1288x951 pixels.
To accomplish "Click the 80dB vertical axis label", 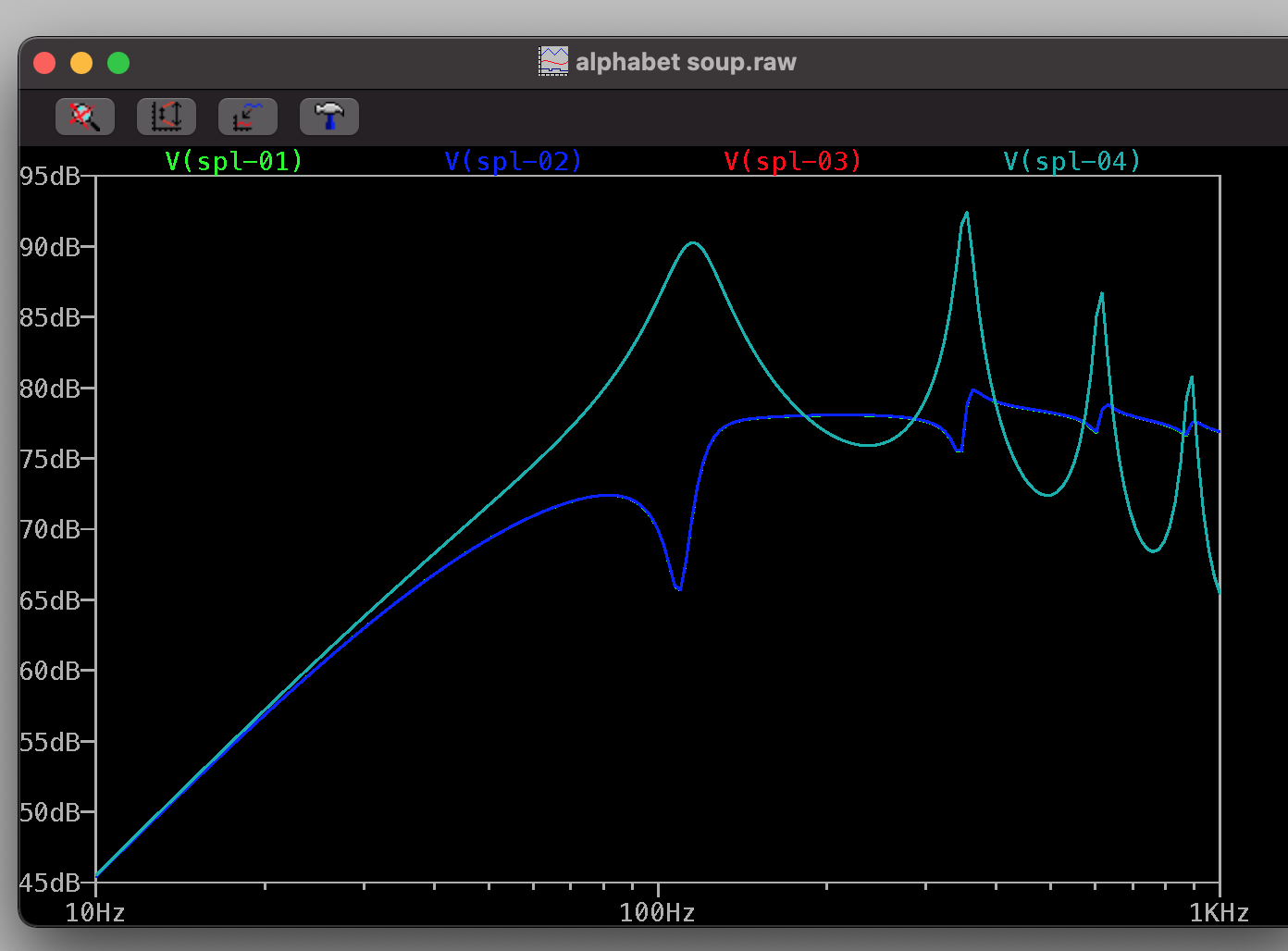I will click(x=50, y=389).
